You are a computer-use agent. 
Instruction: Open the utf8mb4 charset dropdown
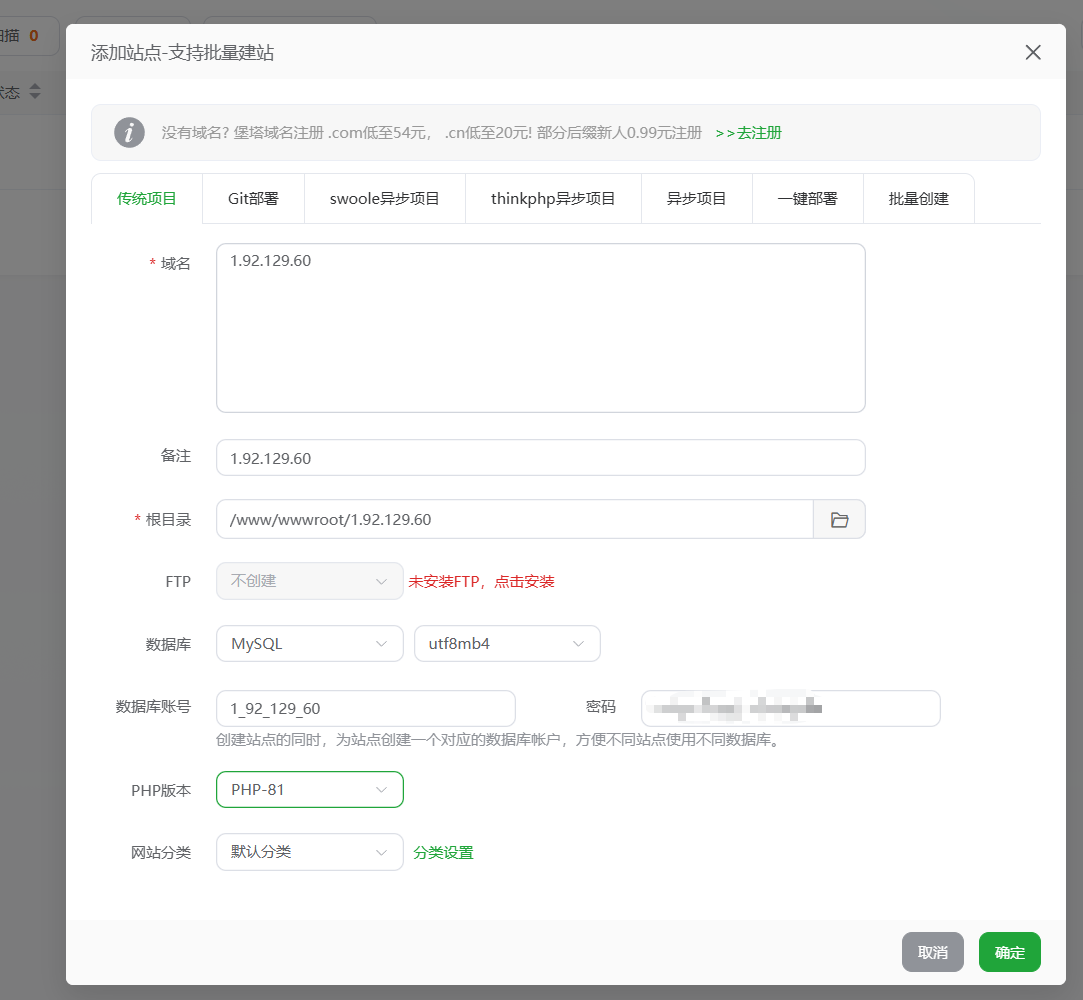click(506, 644)
